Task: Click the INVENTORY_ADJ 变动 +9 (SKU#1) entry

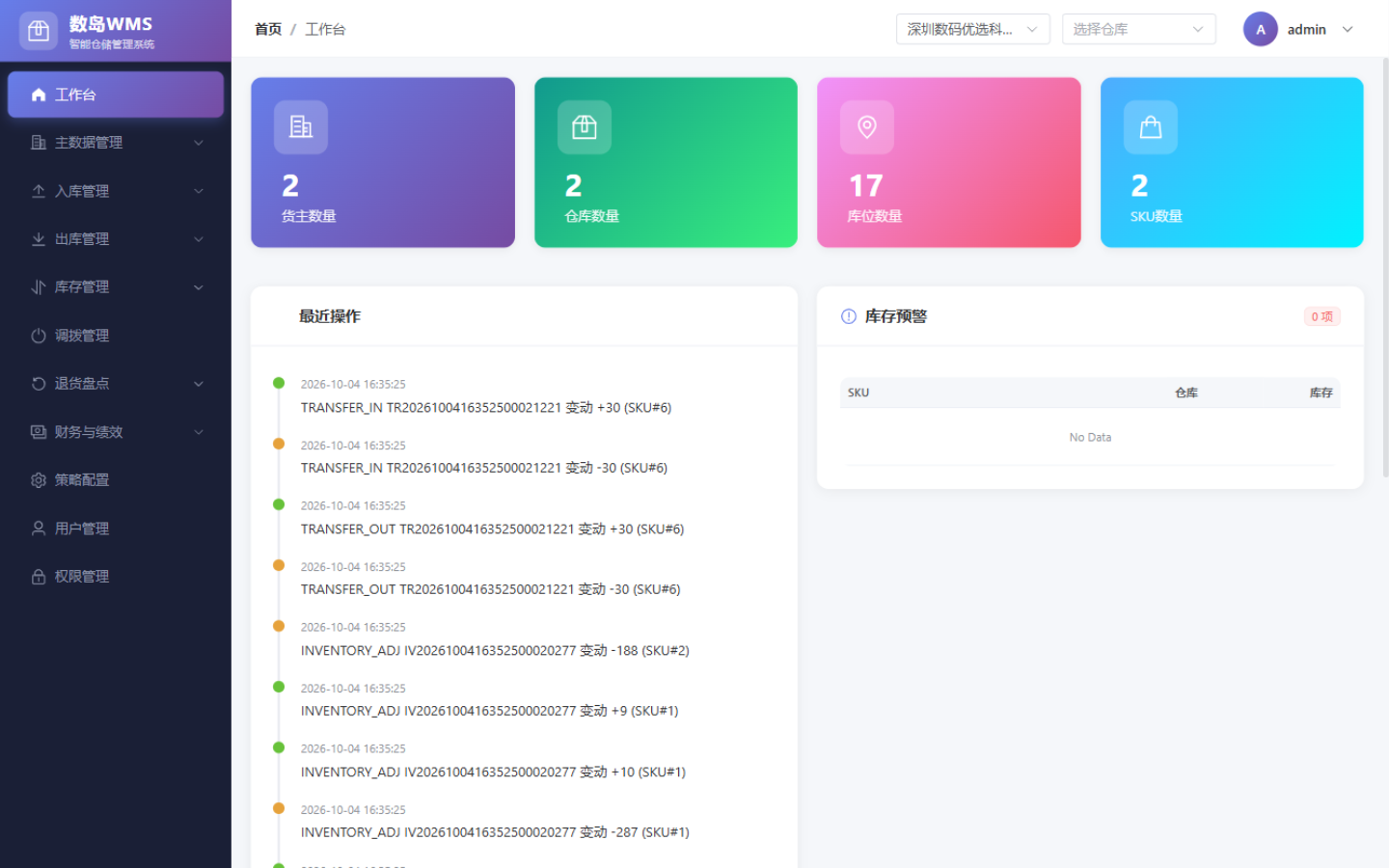Action: coord(489,711)
